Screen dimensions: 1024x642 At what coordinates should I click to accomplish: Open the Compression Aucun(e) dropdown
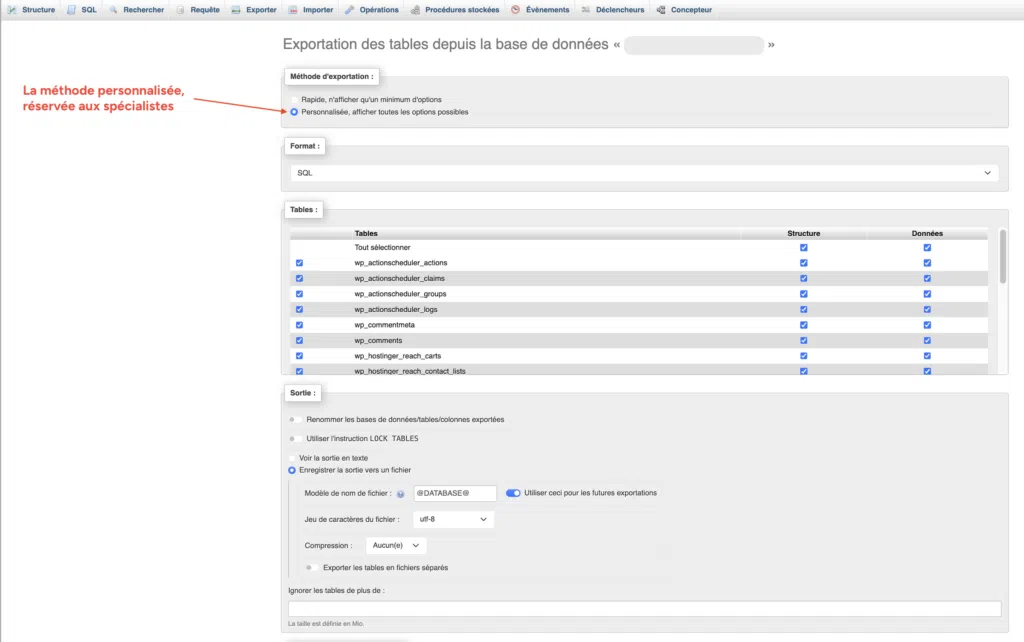pyautogui.click(x=396, y=545)
